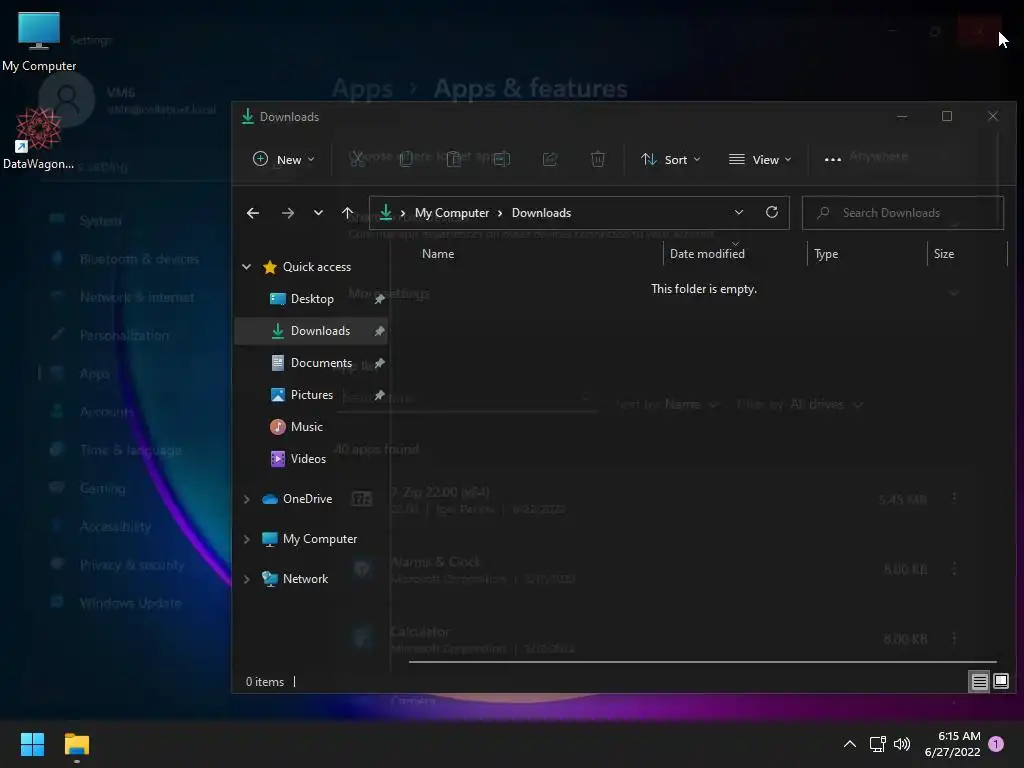Sort by the Name column header
The image size is (1024, 768).
pyautogui.click(x=438, y=253)
